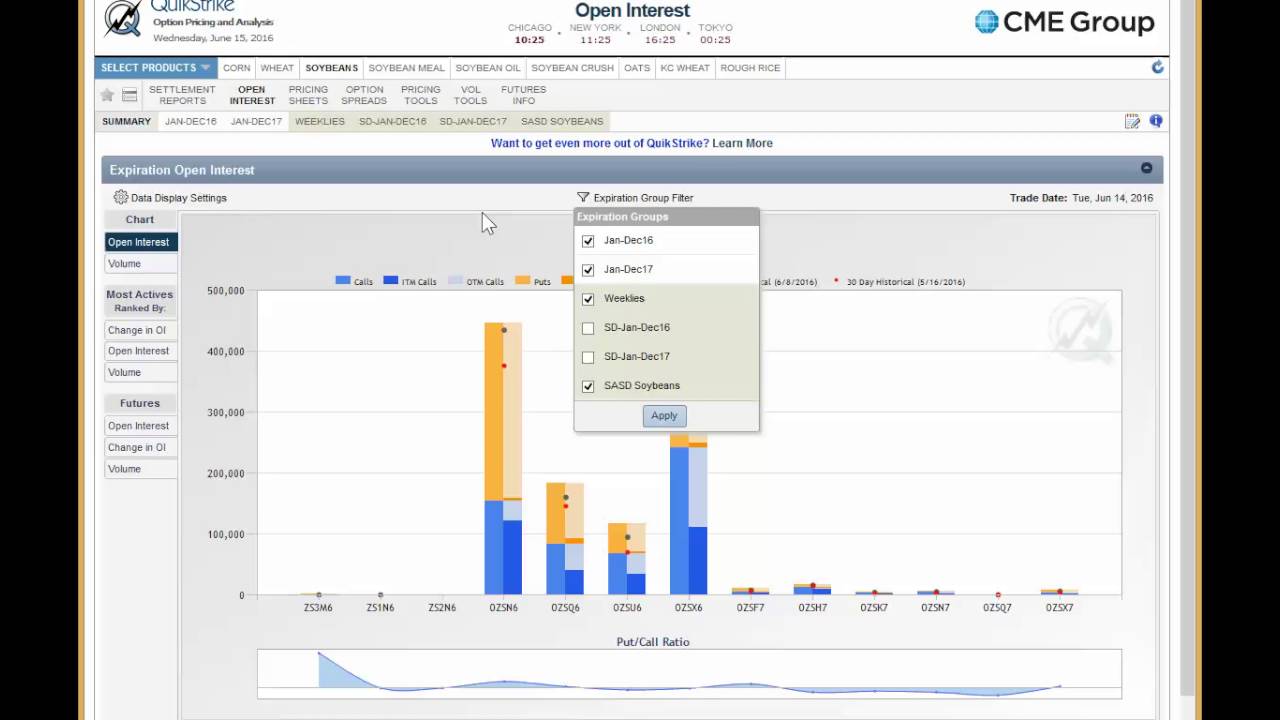Viewport: 1280px width, 720px height.
Task: Open Pricing Tools menu
Action: [x=420, y=95]
